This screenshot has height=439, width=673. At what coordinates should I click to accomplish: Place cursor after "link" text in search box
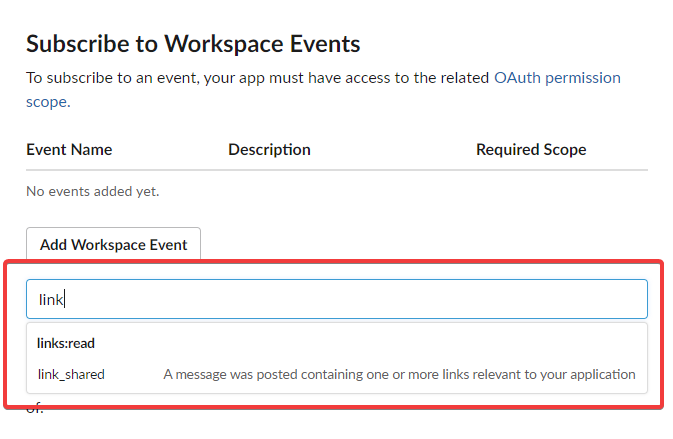64,300
